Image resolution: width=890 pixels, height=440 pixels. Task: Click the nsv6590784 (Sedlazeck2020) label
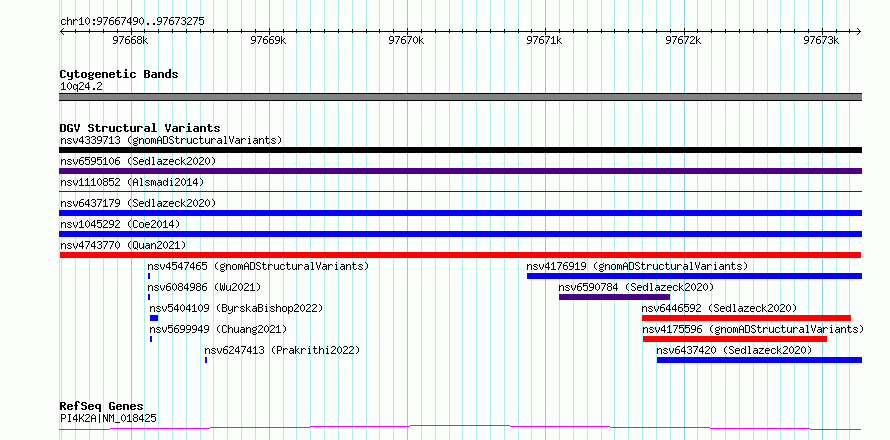point(637,287)
